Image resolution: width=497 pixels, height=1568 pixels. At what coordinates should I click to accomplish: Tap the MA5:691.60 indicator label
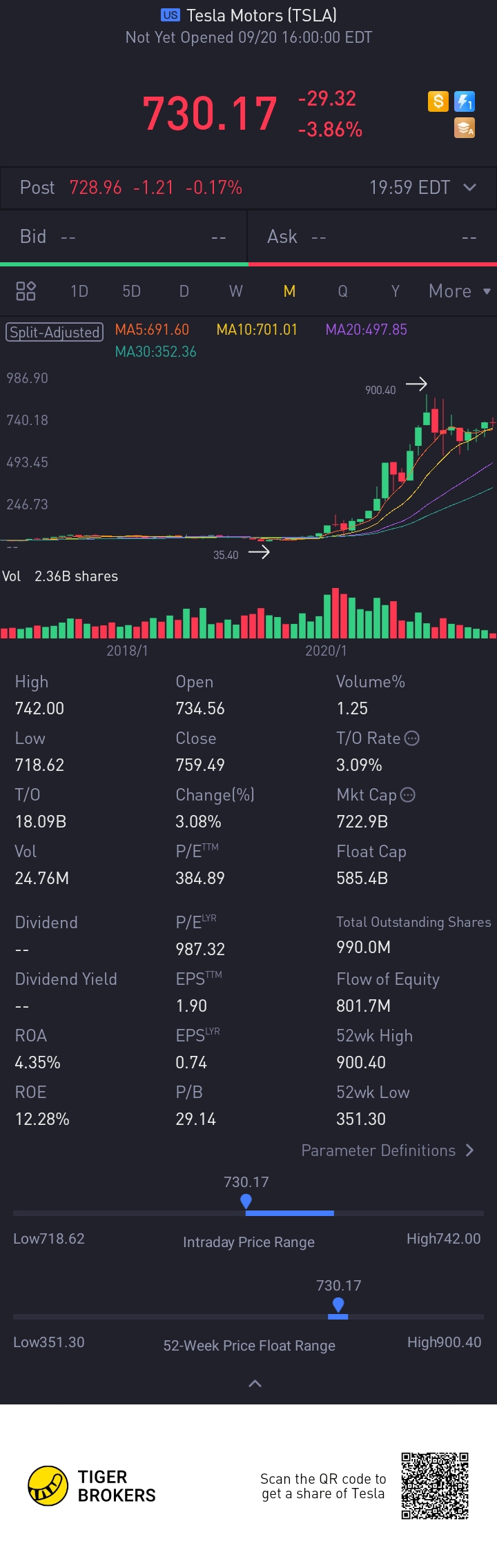pyautogui.click(x=152, y=330)
